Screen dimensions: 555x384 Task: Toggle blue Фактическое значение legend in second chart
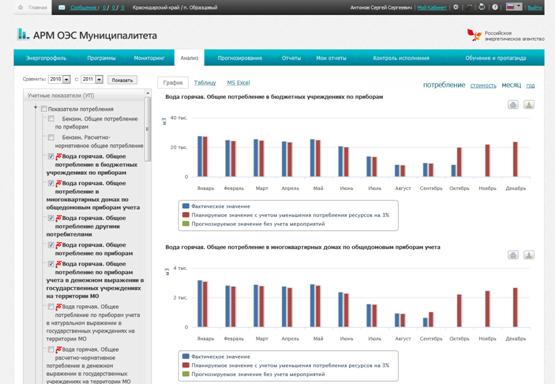(216, 356)
